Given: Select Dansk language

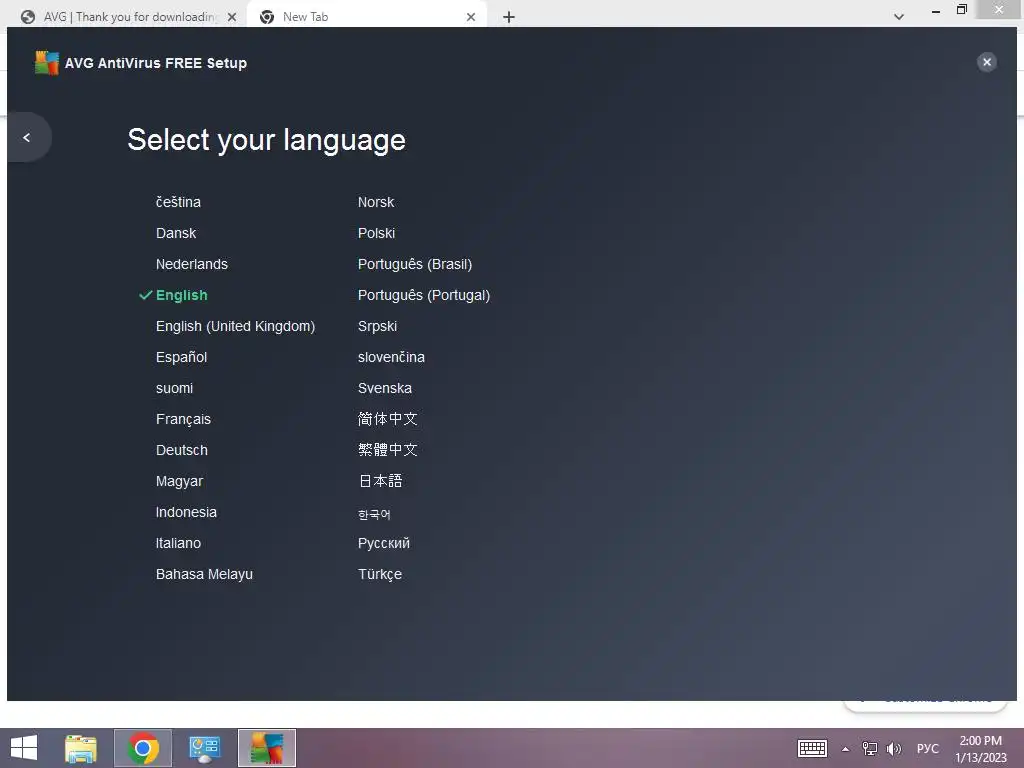Looking at the screenshot, I should [176, 233].
